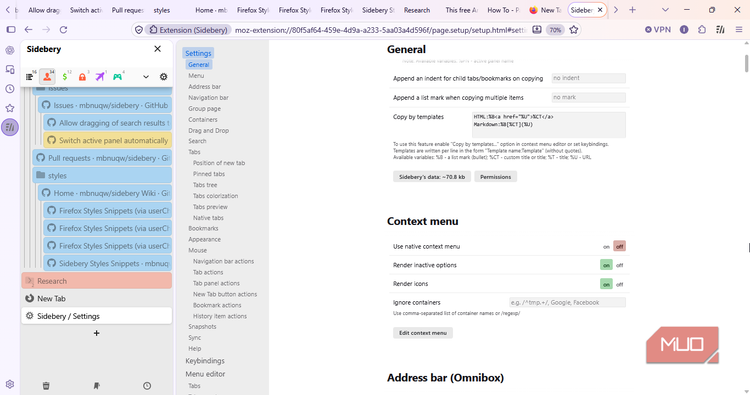
Task: Click the Sidebery toolbar button near menu
Action: point(720,30)
